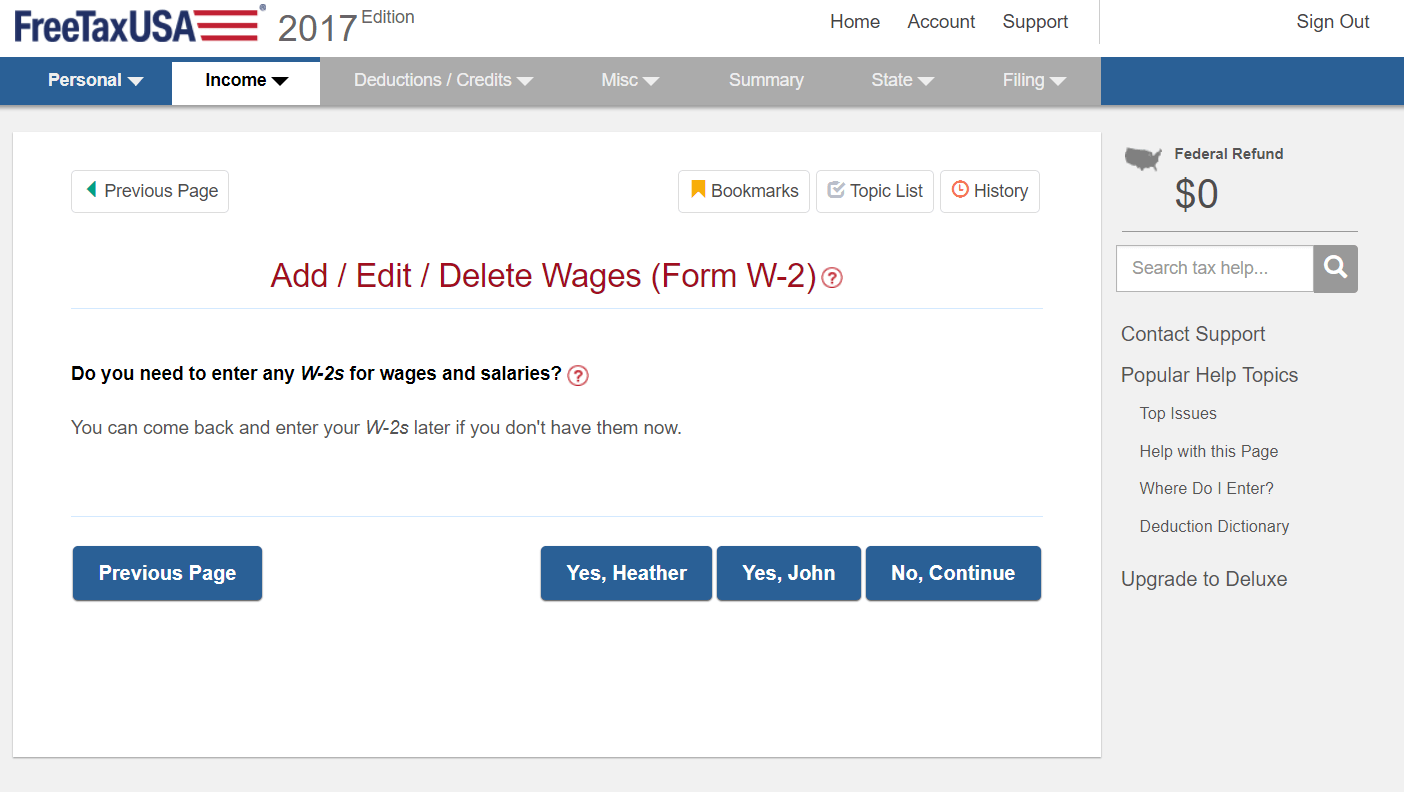Image resolution: width=1404 pixels, height=792 pixels.
Task: Expand the Personal dropdown menu
Action: pyautogui.click(x=96, y=80)
